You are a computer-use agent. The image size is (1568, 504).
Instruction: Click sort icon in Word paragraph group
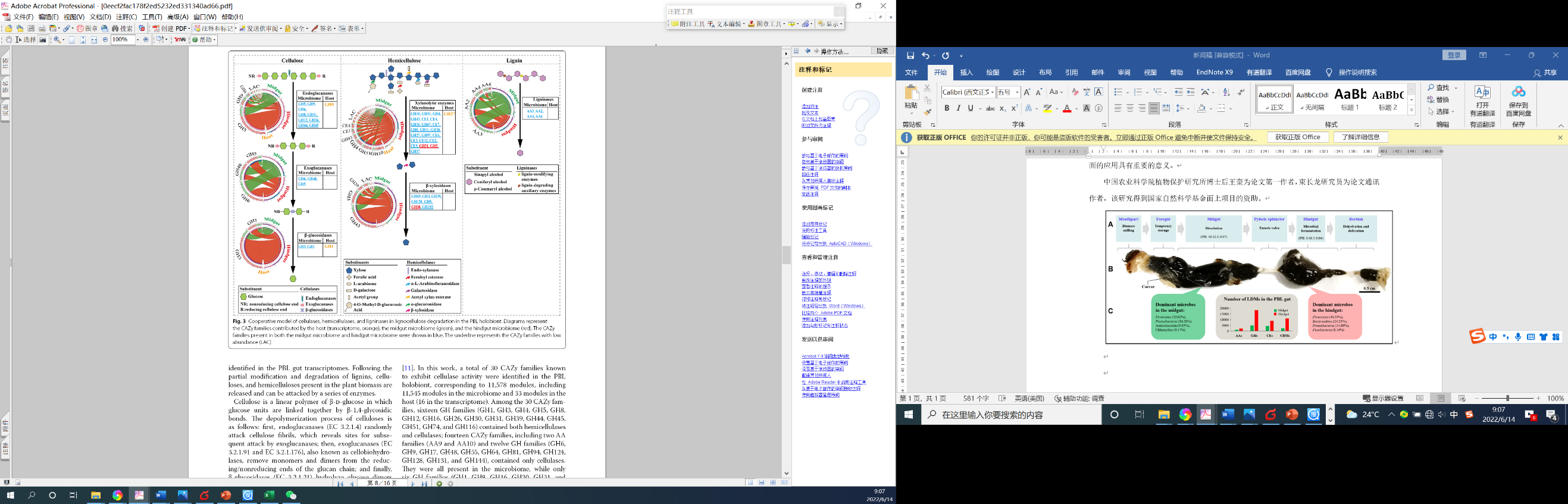1226,92
